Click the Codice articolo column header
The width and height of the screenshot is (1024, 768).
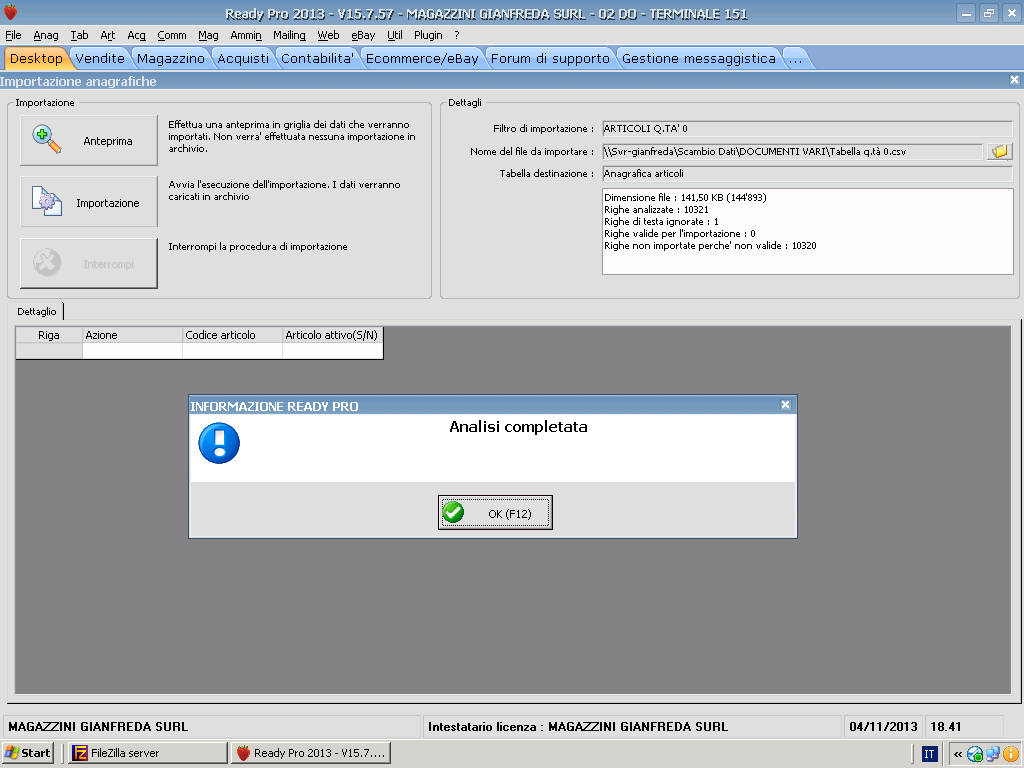pos(232,335)
